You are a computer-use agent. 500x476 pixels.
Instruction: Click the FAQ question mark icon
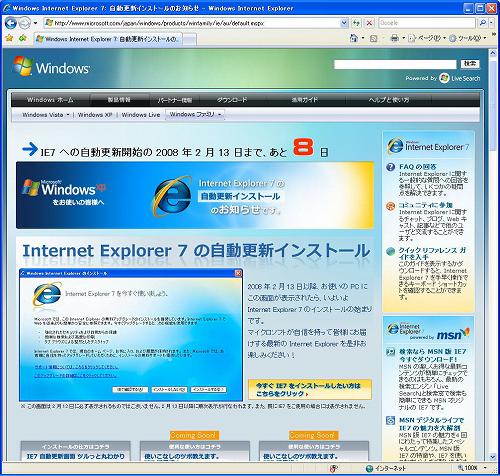pyautogui.click(x=390, y=167)
